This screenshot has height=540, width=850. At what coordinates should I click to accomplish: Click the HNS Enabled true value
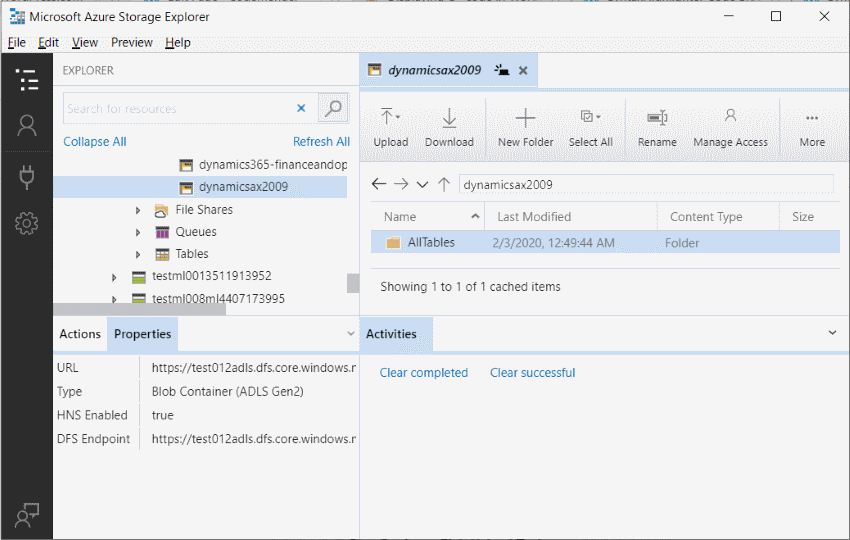pyautogui.click(x=163, y=415)
